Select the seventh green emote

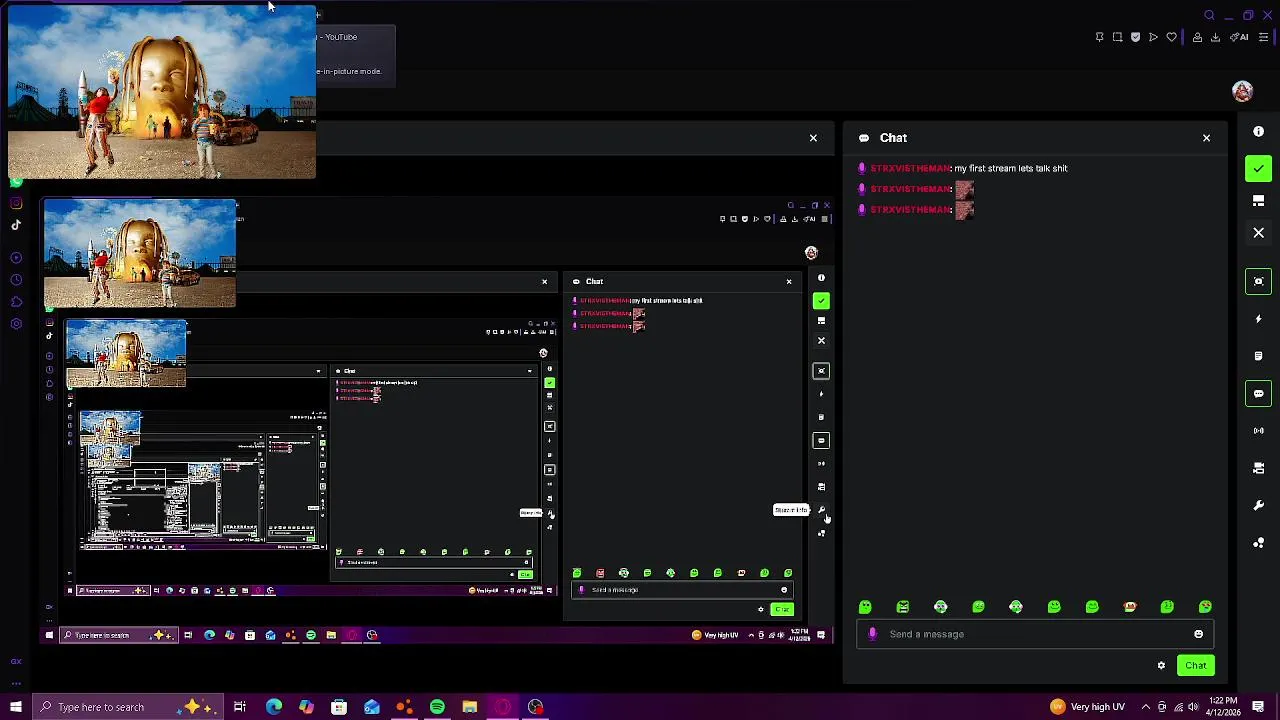[1092, 607]
